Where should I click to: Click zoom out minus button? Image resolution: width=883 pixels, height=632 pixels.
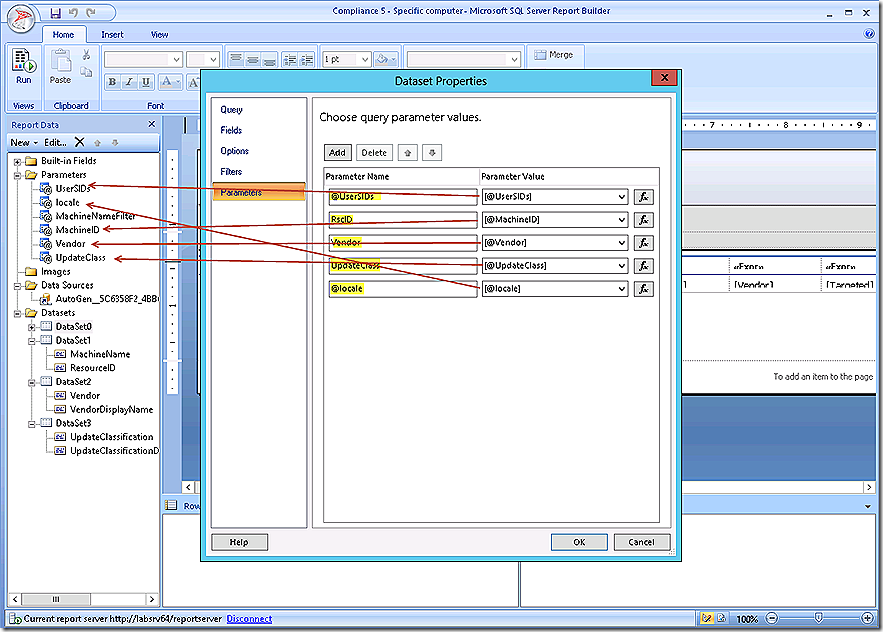[772, 618]
